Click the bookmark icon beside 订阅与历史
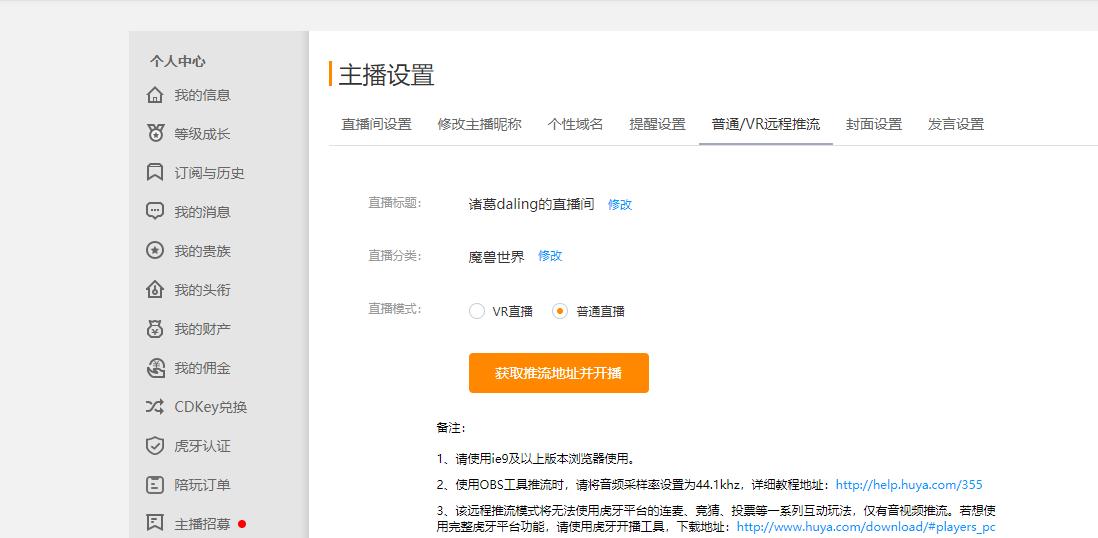1098x538 pixels. pyautogui.click(x=155, y=173)
